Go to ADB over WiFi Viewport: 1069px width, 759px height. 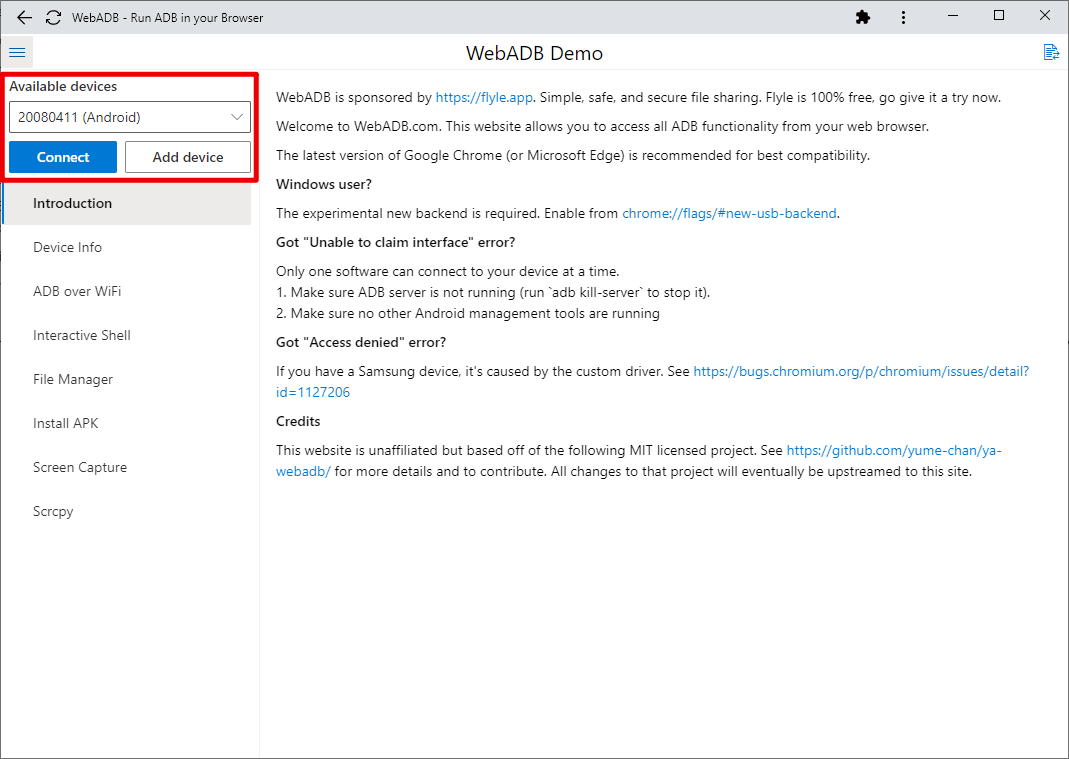pos(77,291)
